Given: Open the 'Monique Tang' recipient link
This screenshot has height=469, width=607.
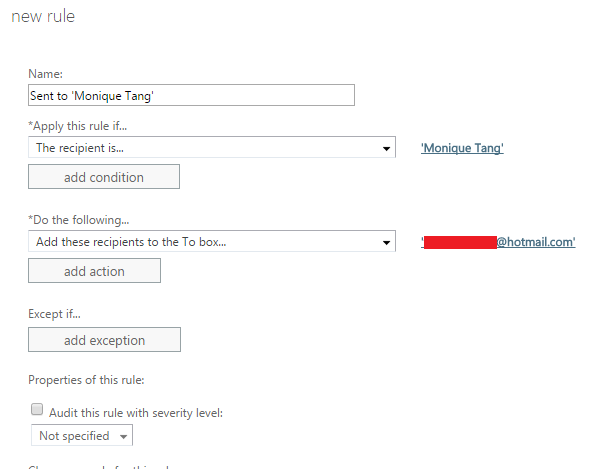Looking at the screenshot, I should 462,148.
